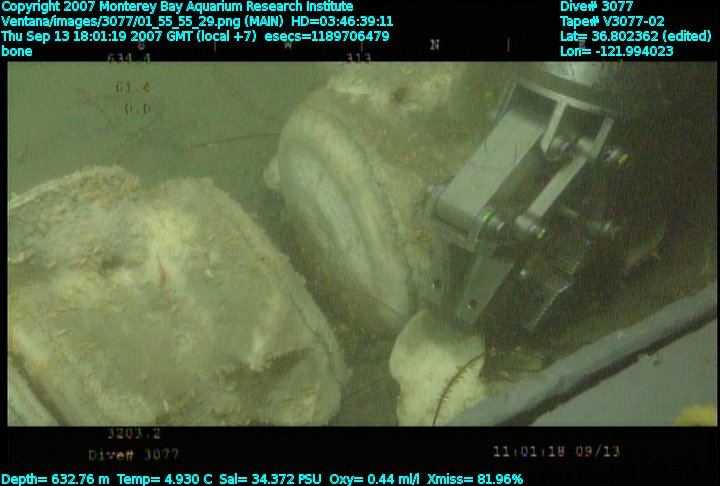Click the esecs=1189706479 value
The height and width of the screenshot is (486, 720).
coord(327,36)
